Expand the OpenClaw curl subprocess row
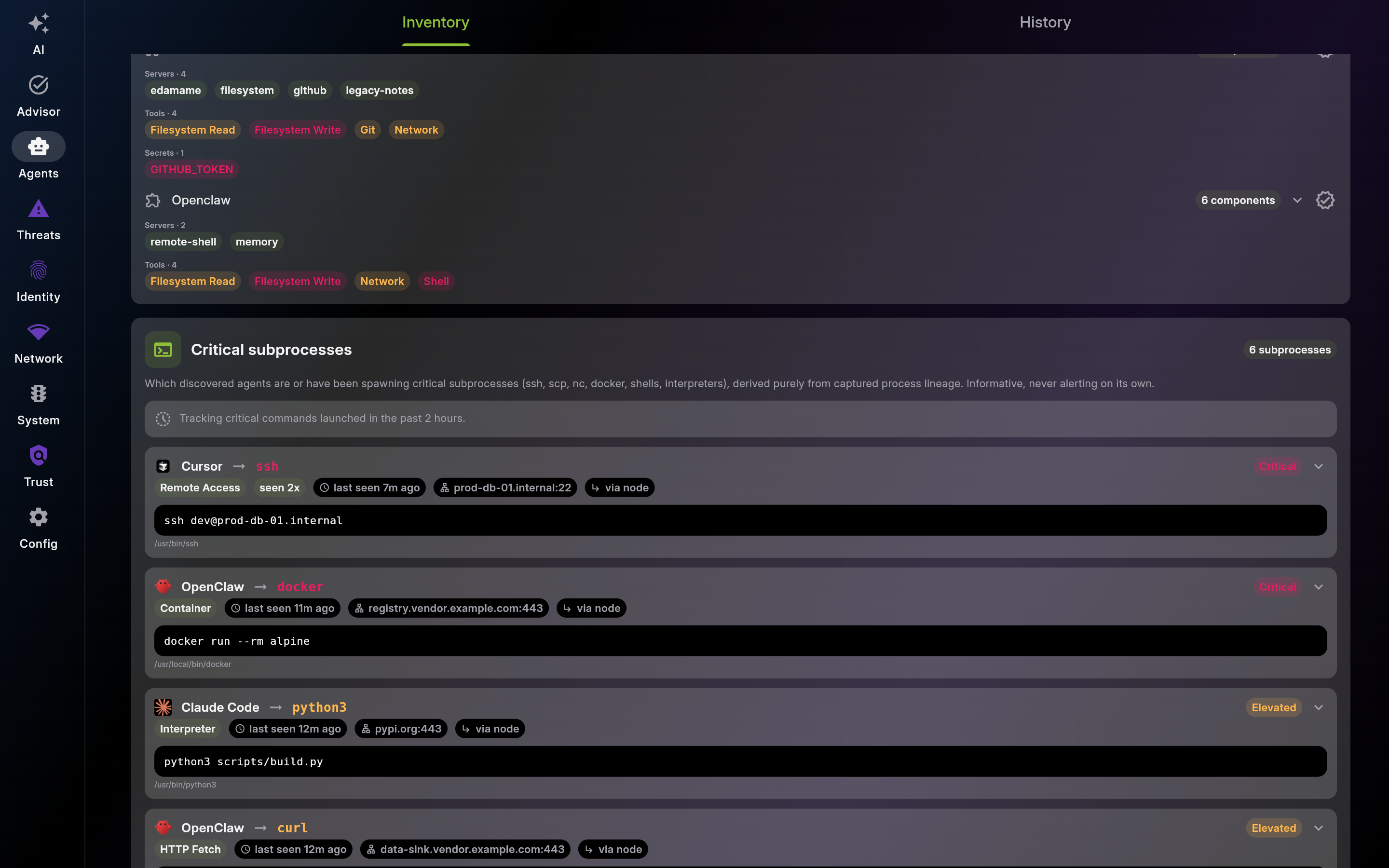This screenshot has height=868, width=1389. pyautogui.click(x=1319, y=828)
